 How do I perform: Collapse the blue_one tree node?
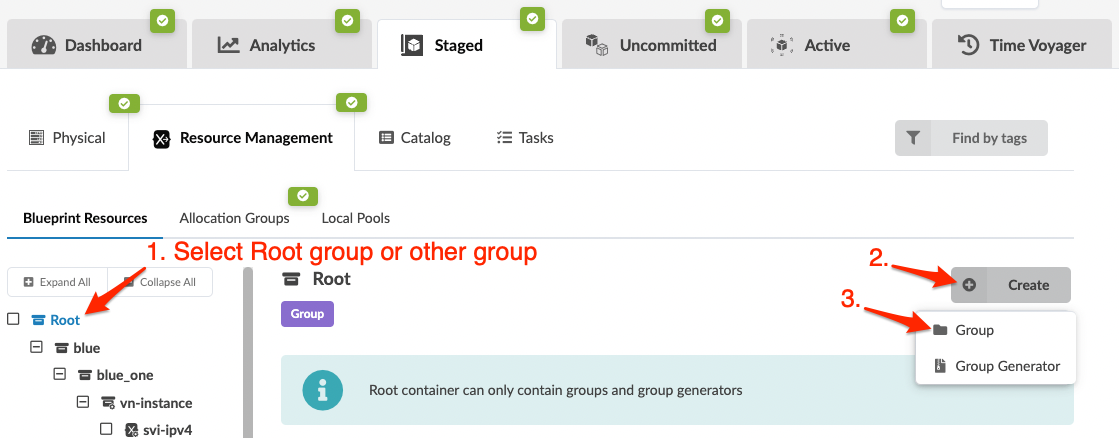pyautogui.click(x=60, y=375)
